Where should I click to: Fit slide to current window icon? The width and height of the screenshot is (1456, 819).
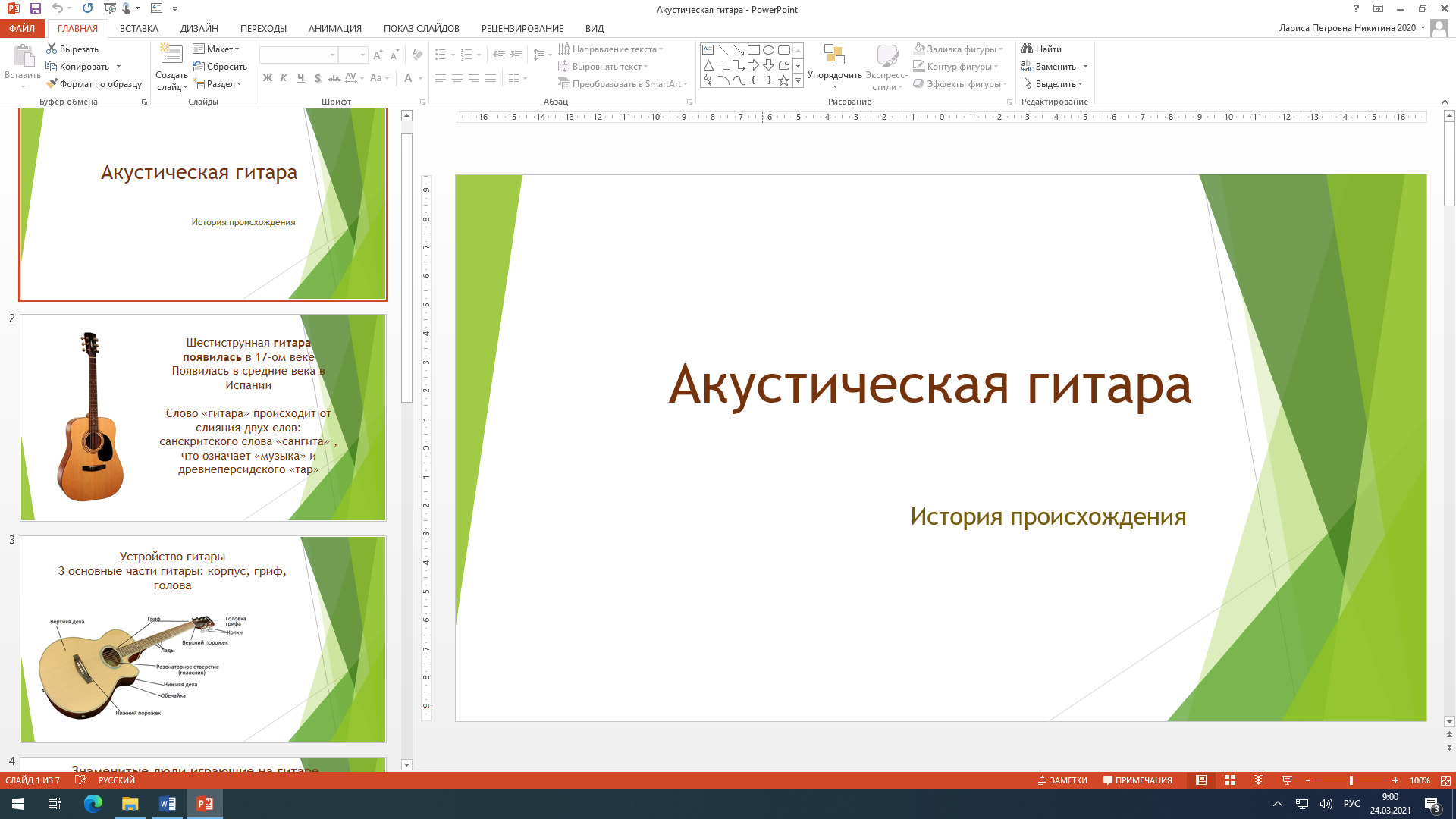pyautogui.click(x=1445, y=780)
